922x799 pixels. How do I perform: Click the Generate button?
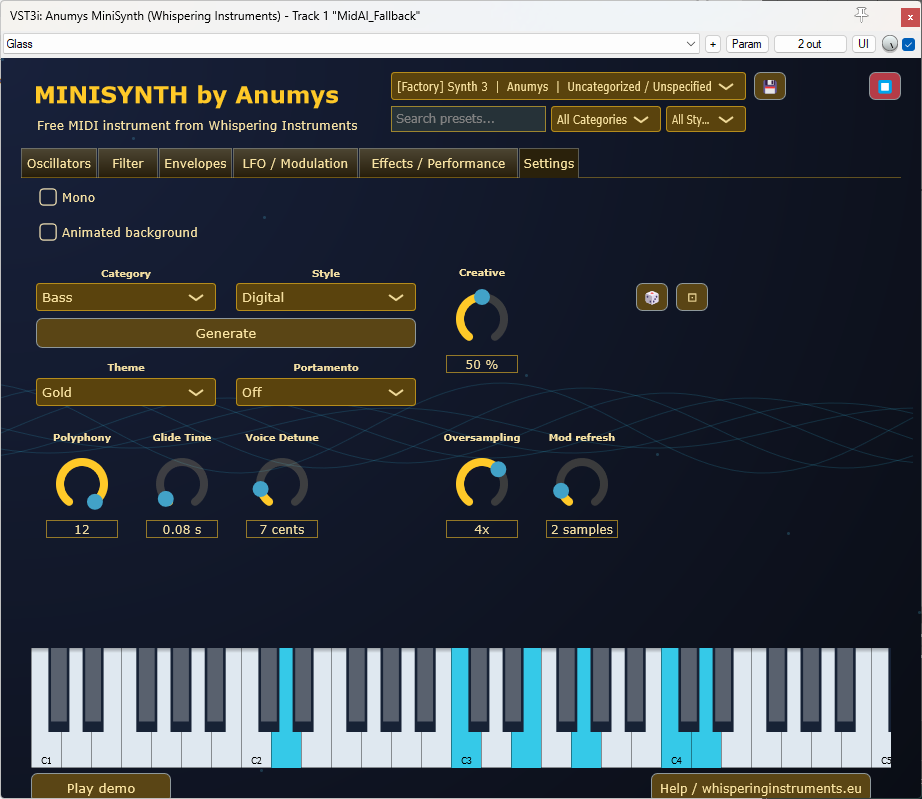coord(226,333)
